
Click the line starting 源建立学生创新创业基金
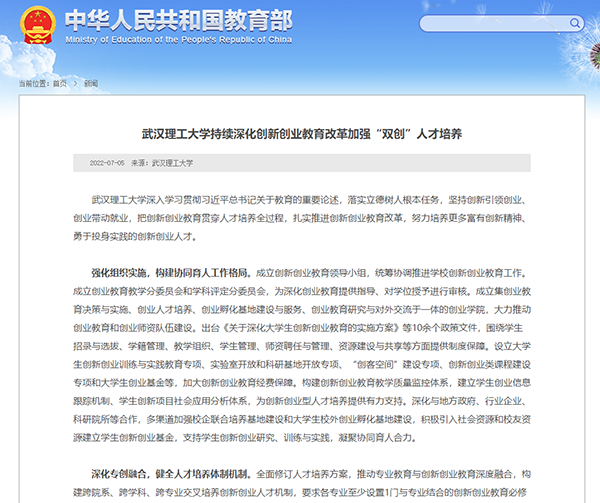pos(245,438)
